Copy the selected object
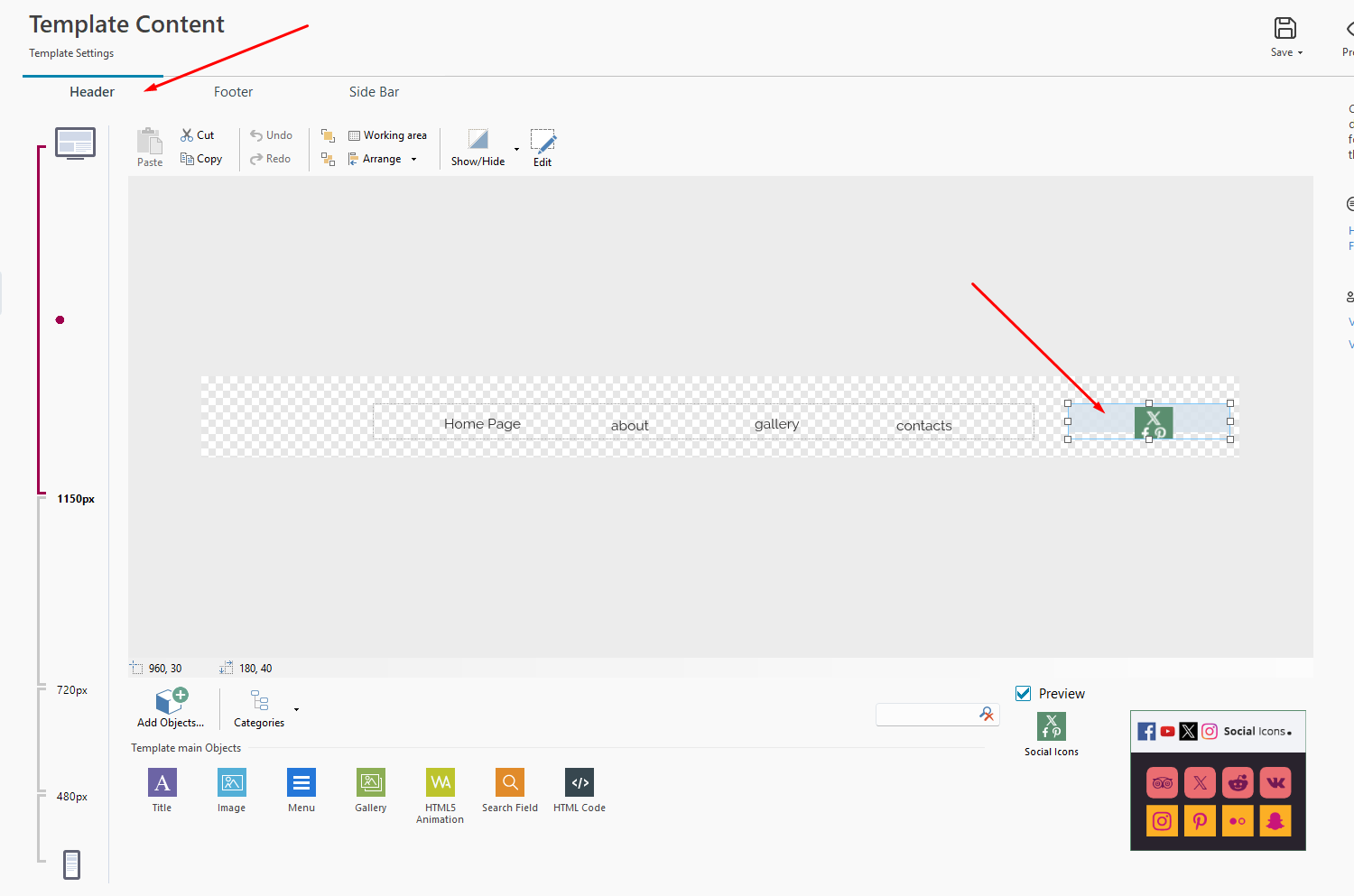Viewport: 1354px width, 896px height. coord(201,159)
